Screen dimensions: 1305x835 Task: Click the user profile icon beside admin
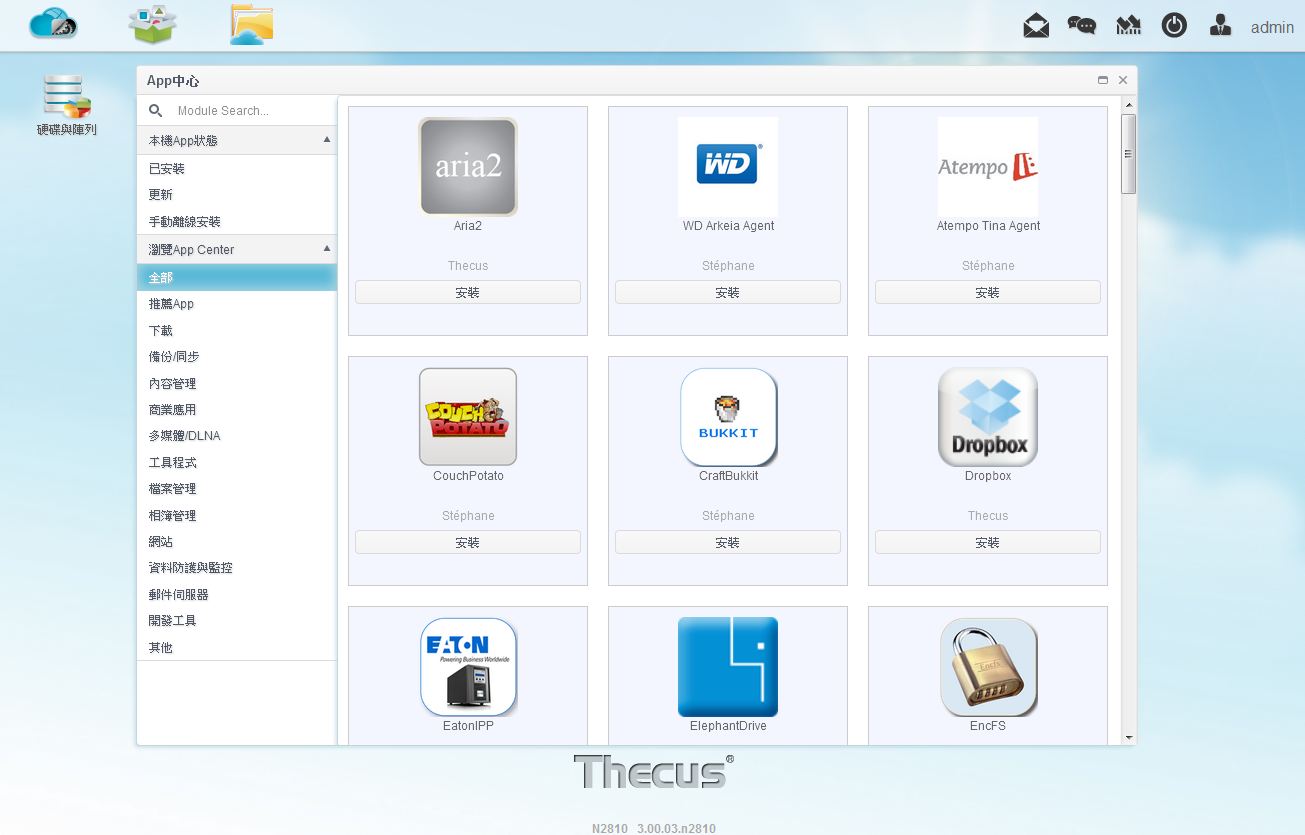(x=1220, y=26)
